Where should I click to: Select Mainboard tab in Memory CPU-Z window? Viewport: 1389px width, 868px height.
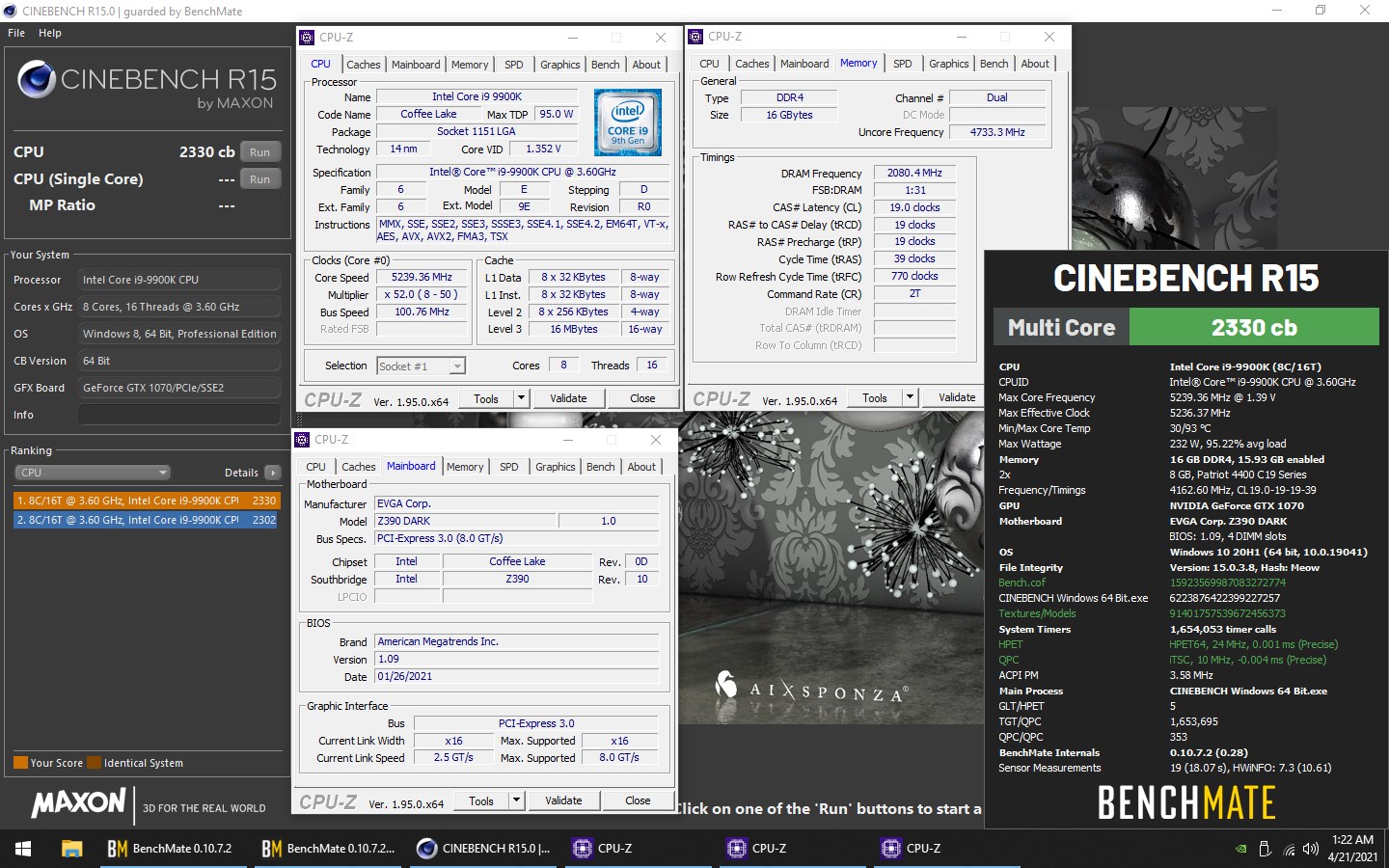click(804, 64)
